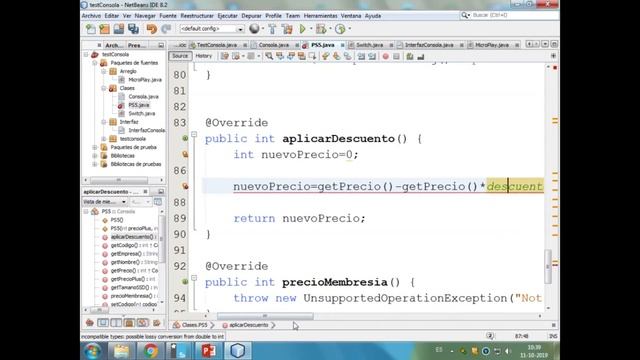Open the Editar menu
The height and width of the screenshot is (360, 640).
111,16
